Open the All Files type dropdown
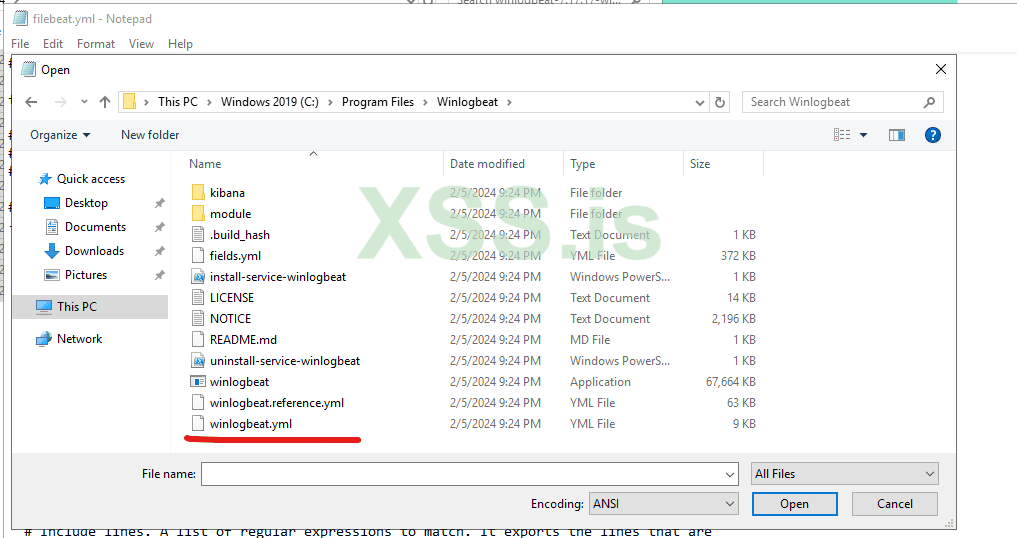This screenshot has width=1017, height=538. (844, 474)
